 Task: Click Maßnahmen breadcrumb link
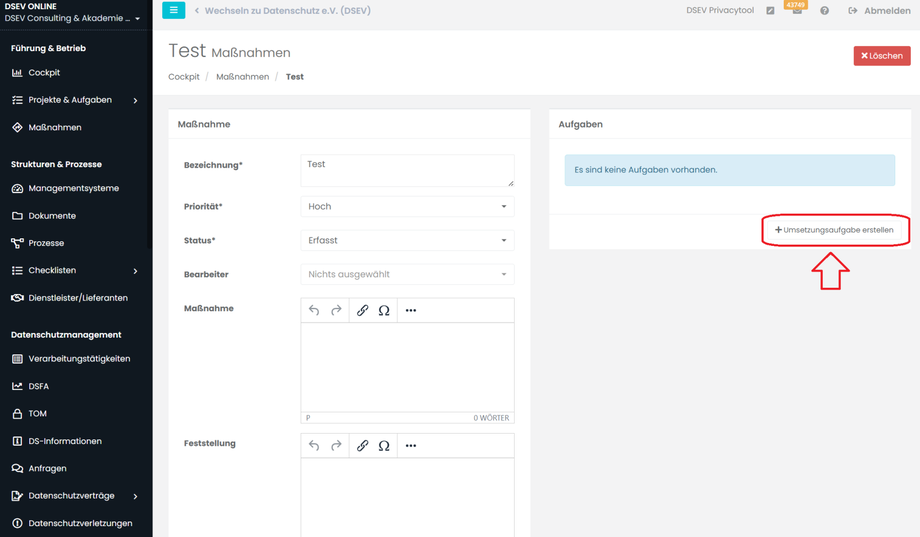pos(242,77)
